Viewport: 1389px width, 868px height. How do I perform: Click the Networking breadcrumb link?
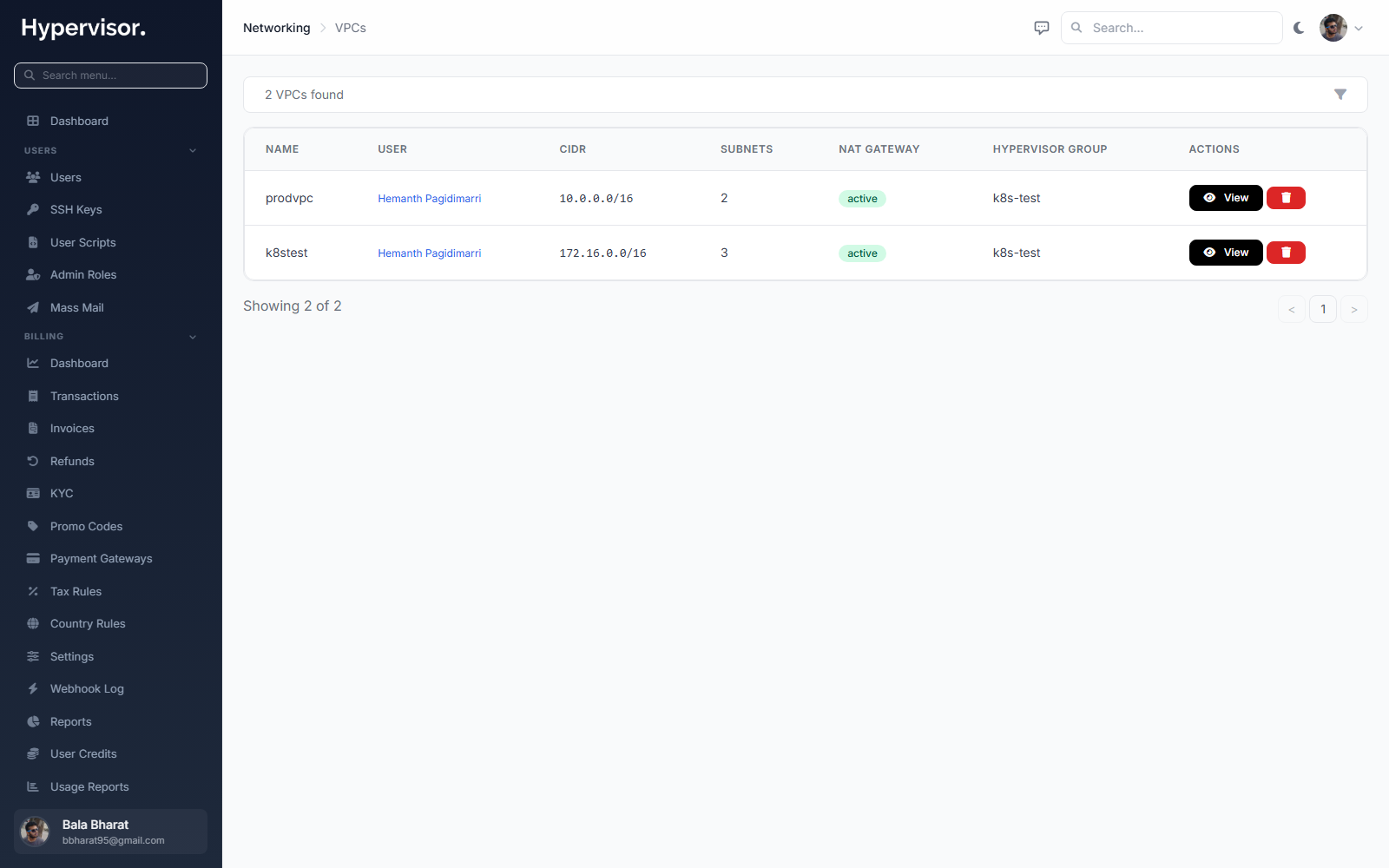pyautogui.click(x=276, y=28)
